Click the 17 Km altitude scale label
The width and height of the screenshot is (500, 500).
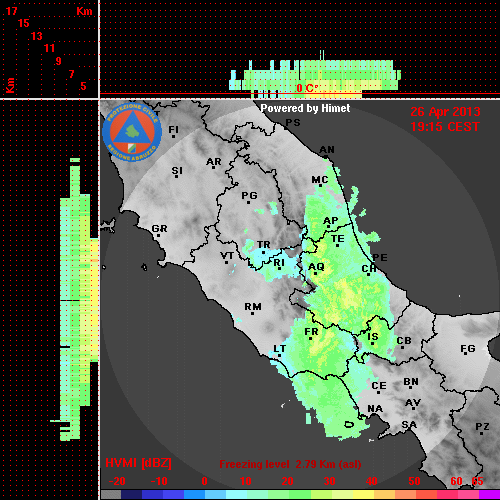pos(11,11)
